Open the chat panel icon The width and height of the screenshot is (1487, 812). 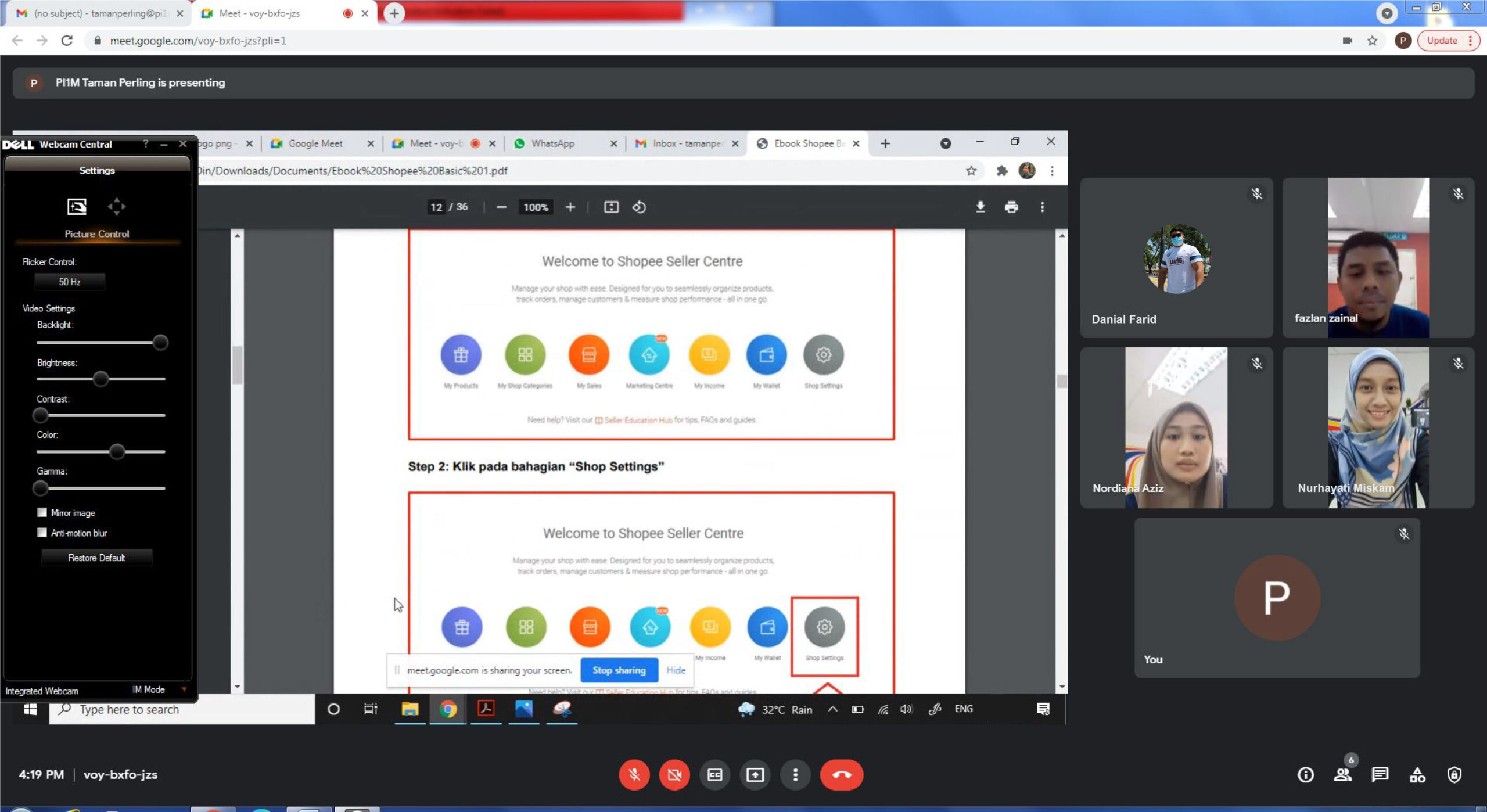[x=1380, y=774]
